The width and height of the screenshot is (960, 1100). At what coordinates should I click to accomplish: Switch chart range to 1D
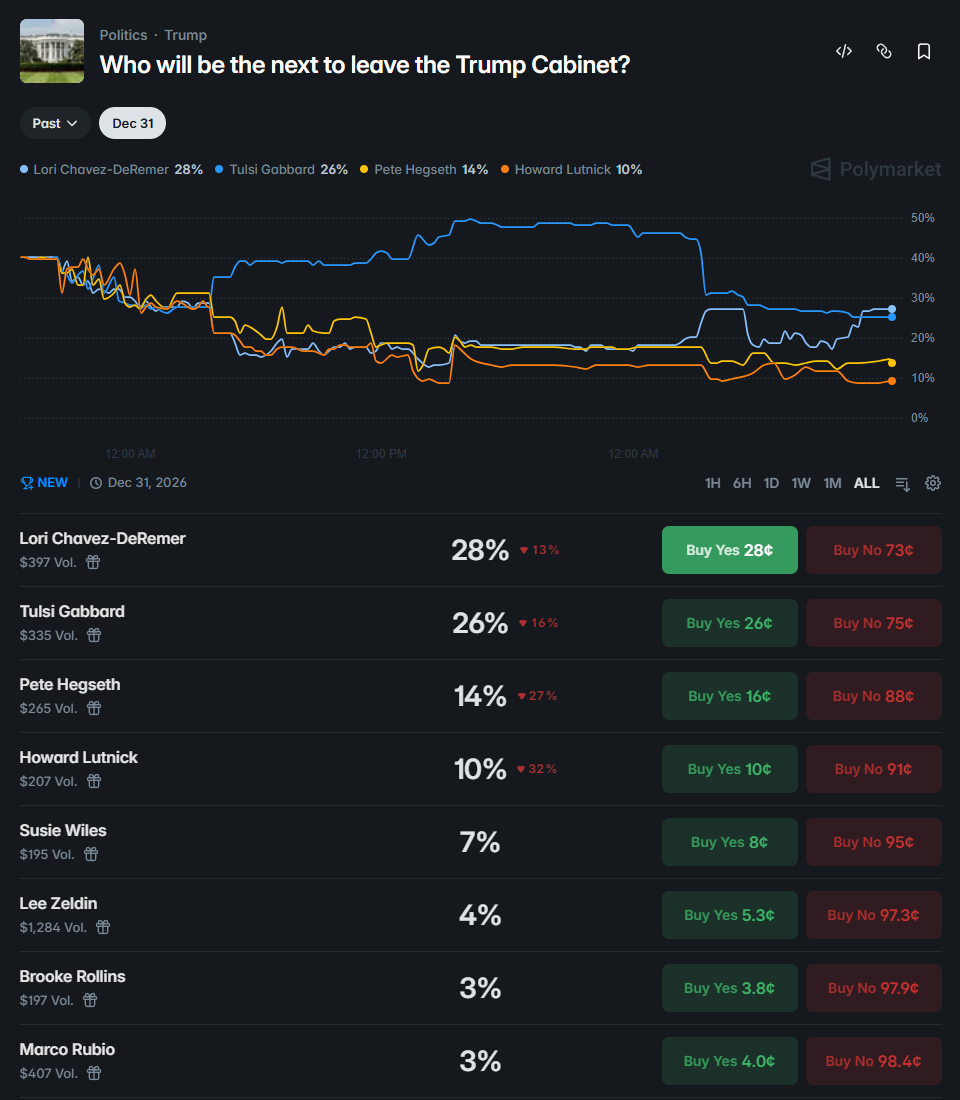771,483
